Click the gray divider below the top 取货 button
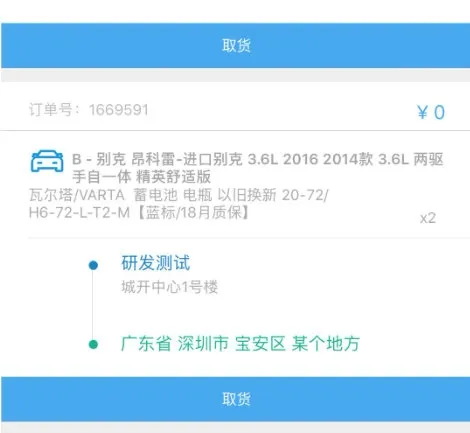Image resolution: width=470 pixels, height=433 pixels. click(x=236, y=75)
